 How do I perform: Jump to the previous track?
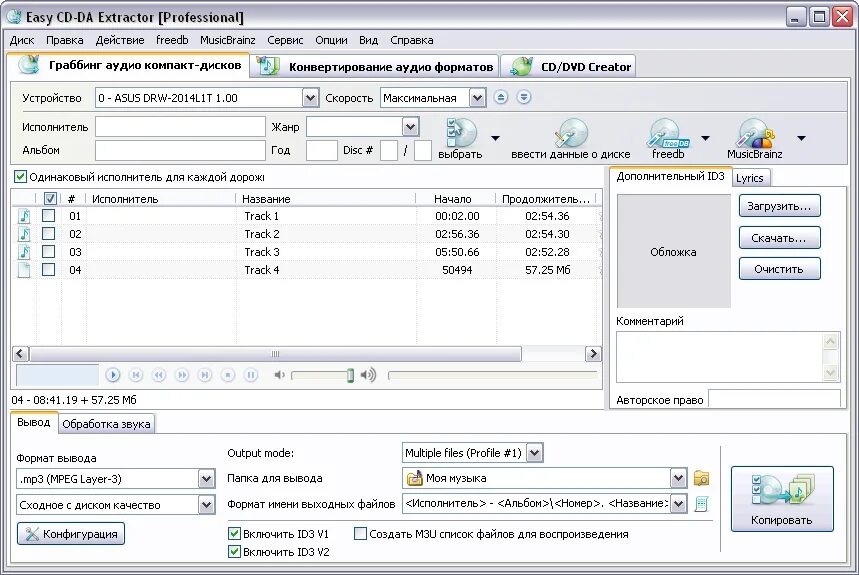tap(136, 375)
